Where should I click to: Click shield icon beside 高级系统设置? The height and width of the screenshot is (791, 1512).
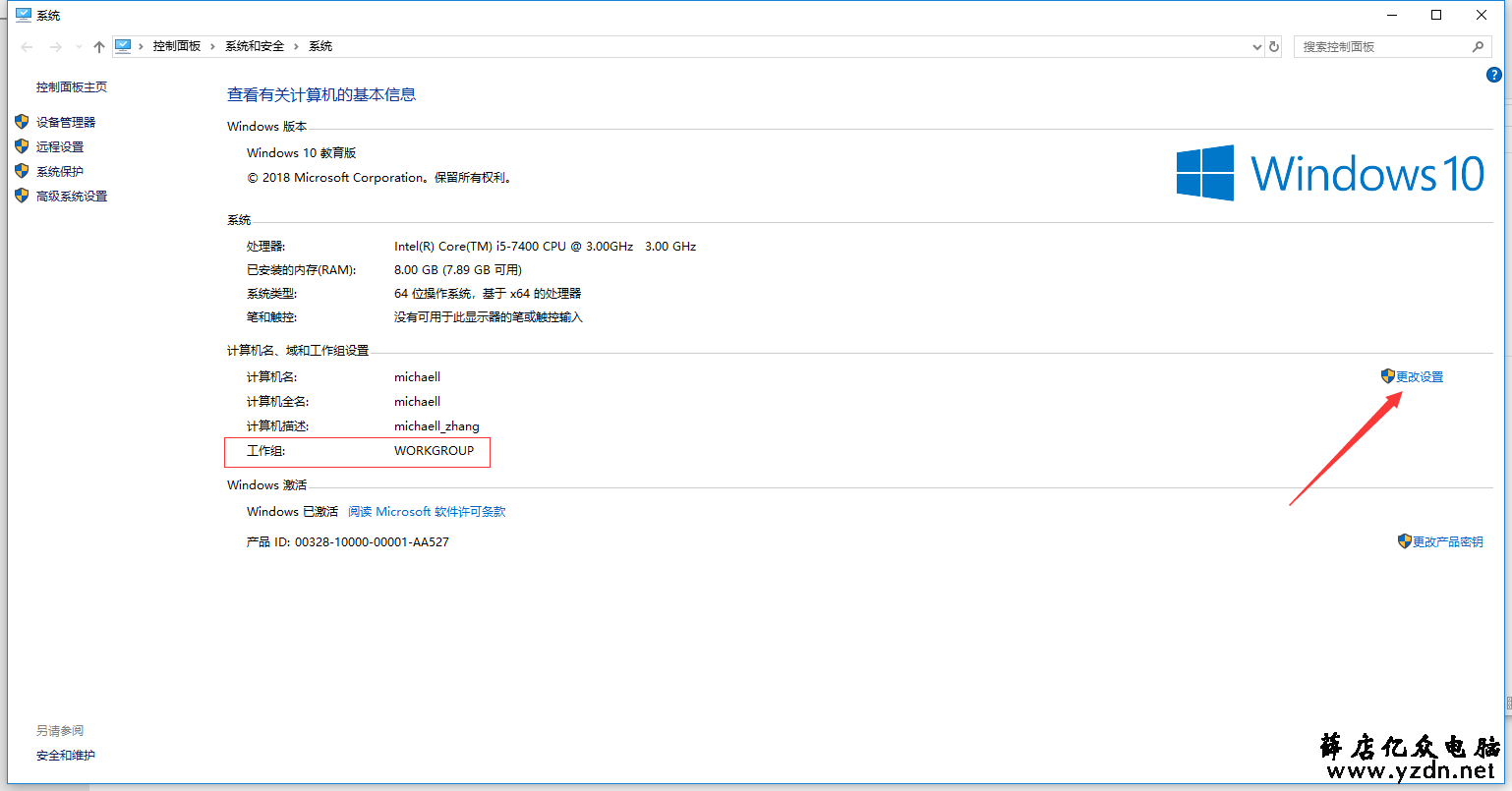point(22,196)
